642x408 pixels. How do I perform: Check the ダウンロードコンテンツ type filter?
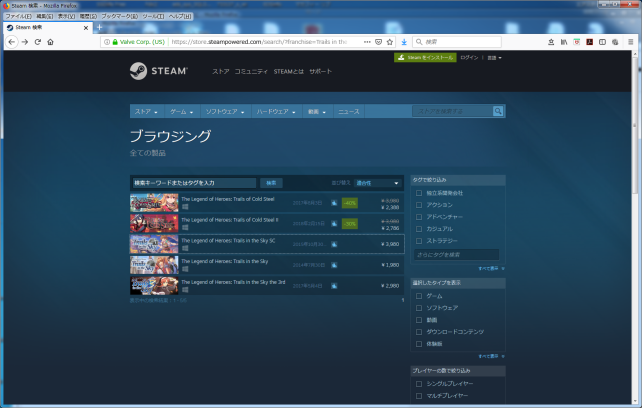click(419, 332)
